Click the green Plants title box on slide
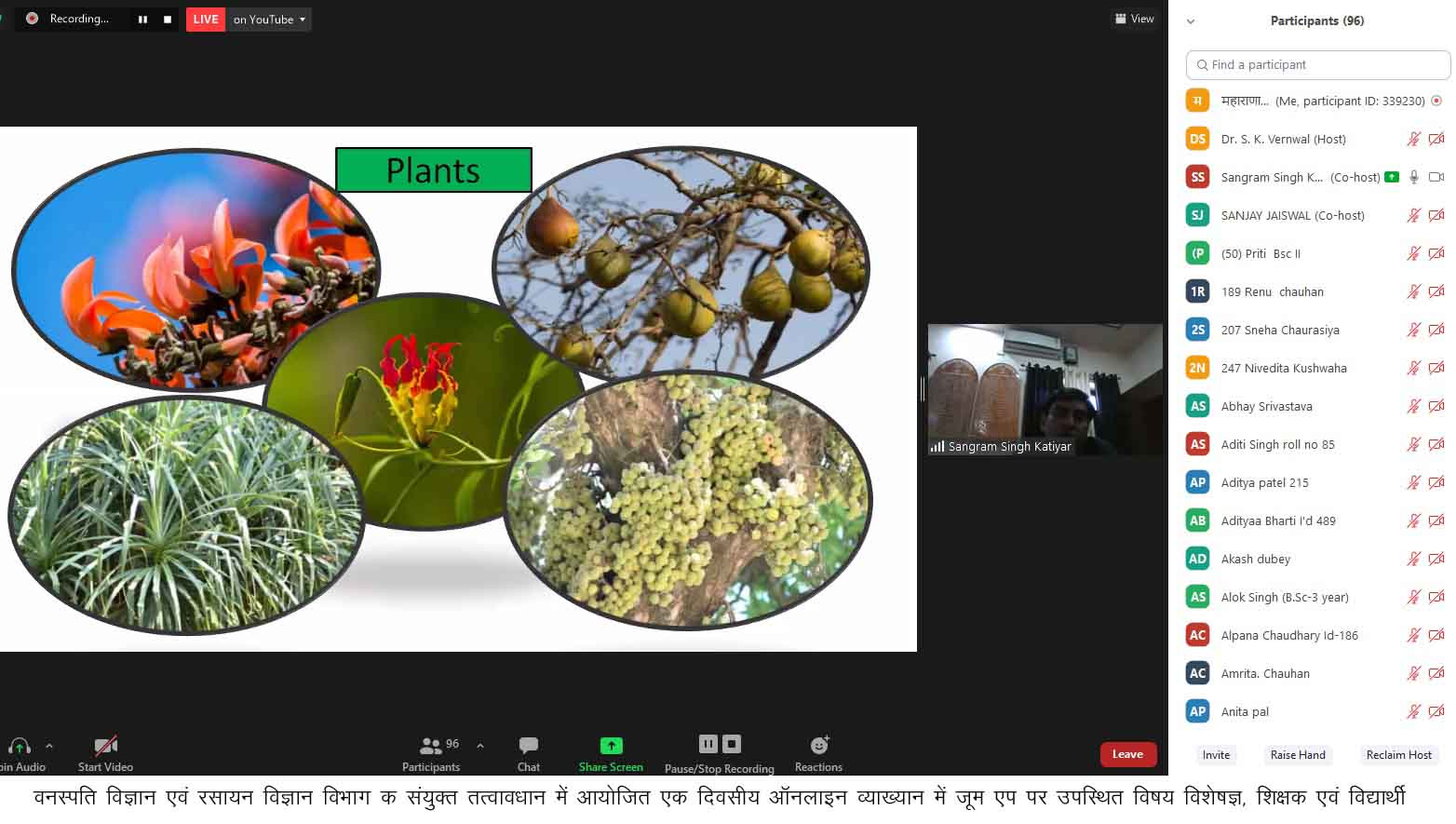 pyautogui.click(x=434, y=170)
